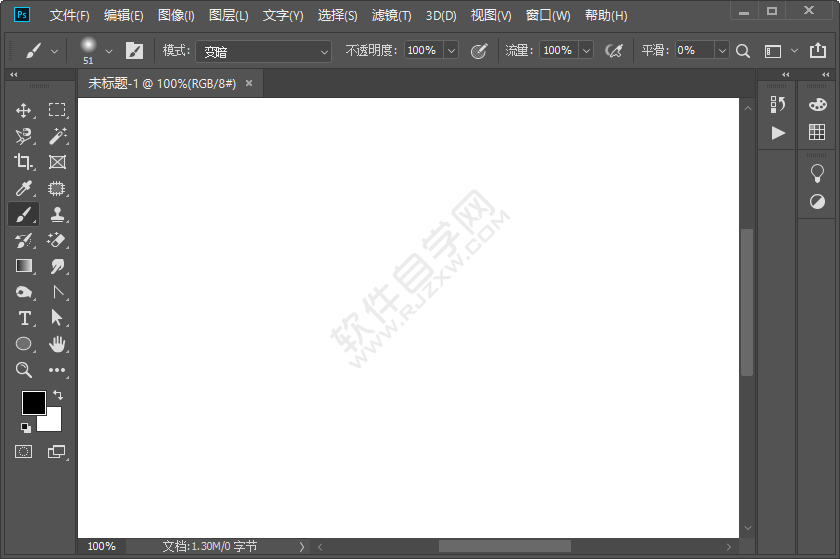This screenshot has height=559, width=840.
Task: Select the Crop tool
Action: click(x=23, y=162)
